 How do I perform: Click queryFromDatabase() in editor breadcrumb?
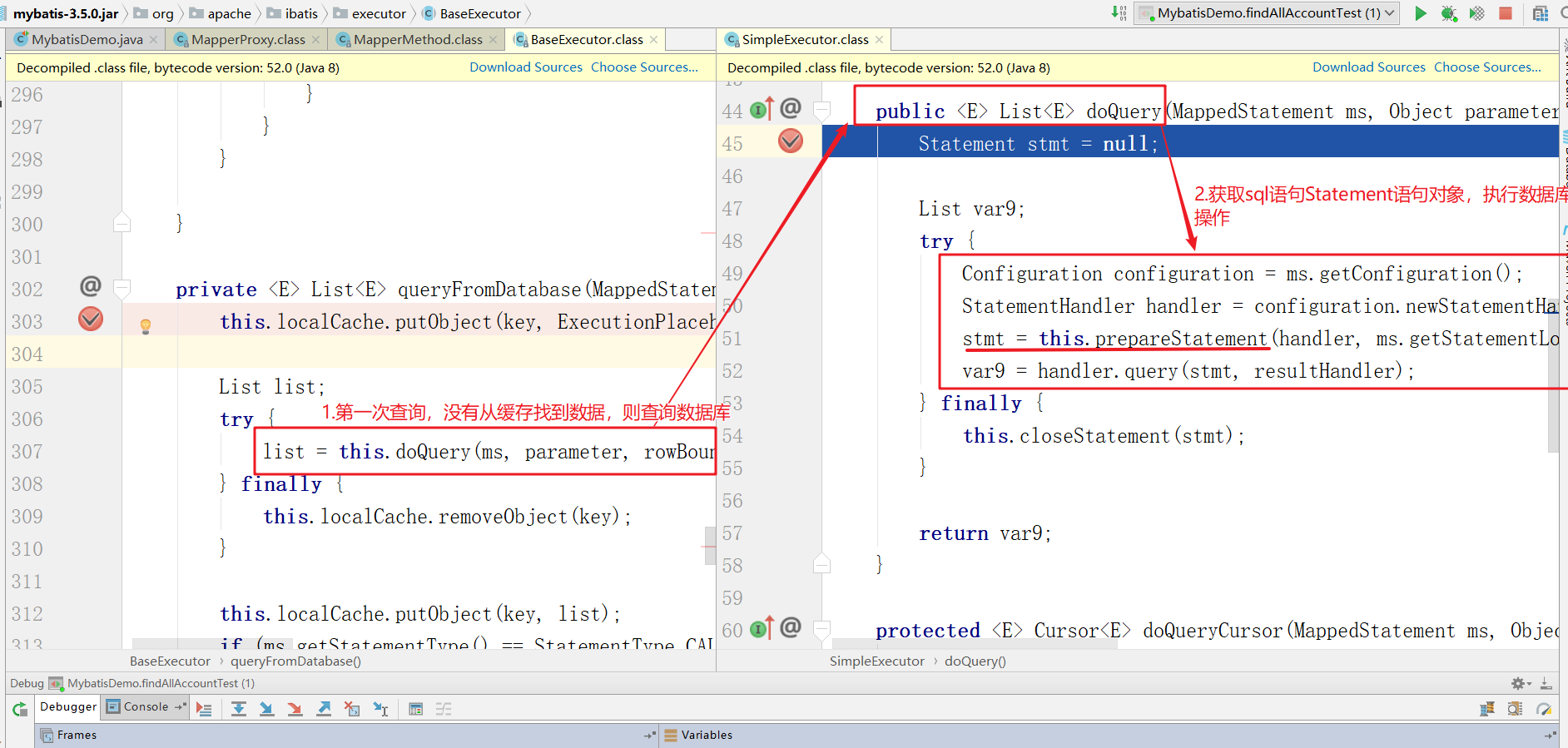[295, 661]
